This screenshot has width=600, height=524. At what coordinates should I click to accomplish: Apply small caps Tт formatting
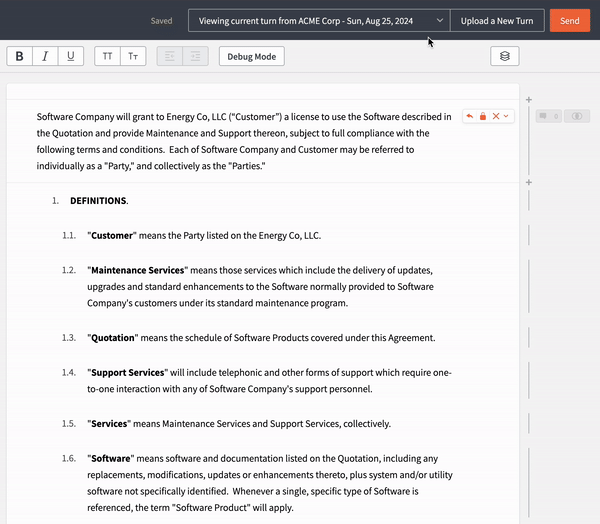[133, 56]
